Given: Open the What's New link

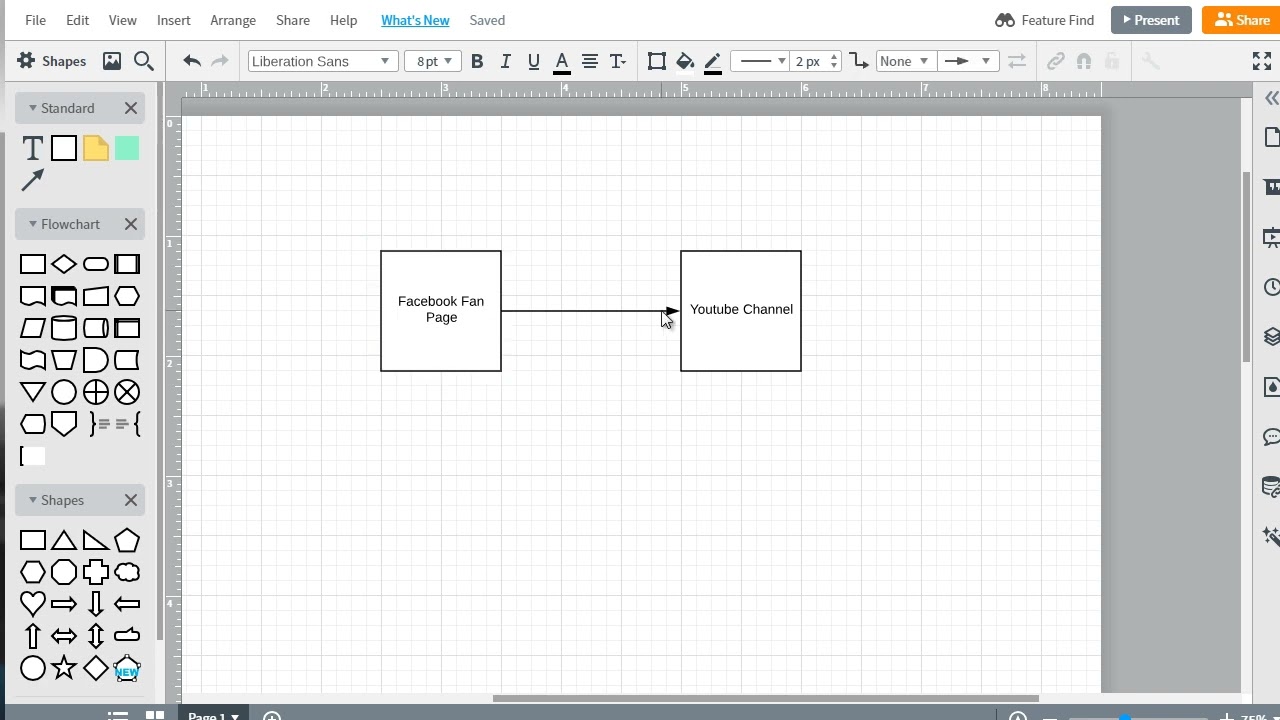Looking at the screenshot, I should [415, 20].
